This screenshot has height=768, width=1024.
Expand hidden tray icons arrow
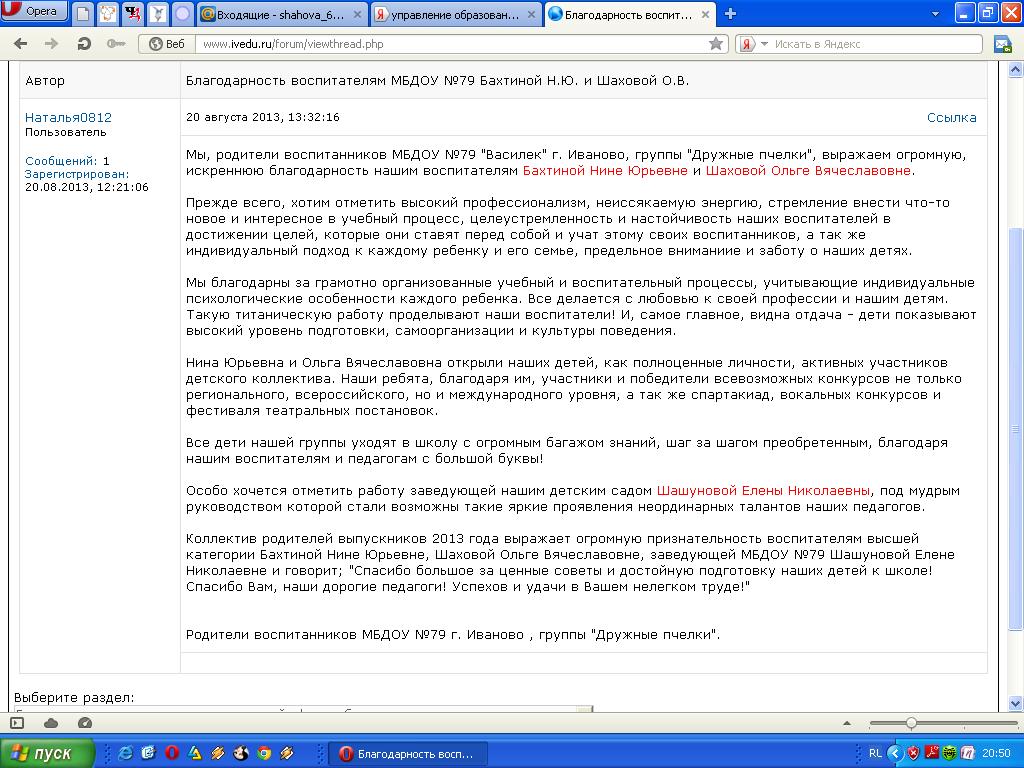pos(895,753)
